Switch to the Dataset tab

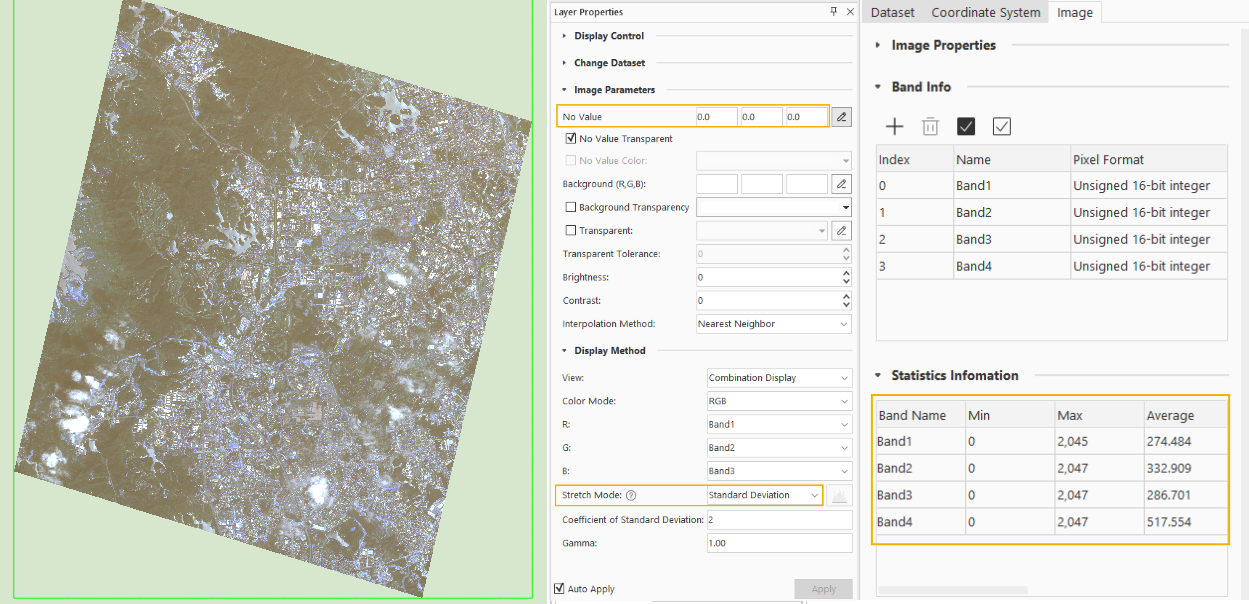pyautogui.click(x=892, y=13)
